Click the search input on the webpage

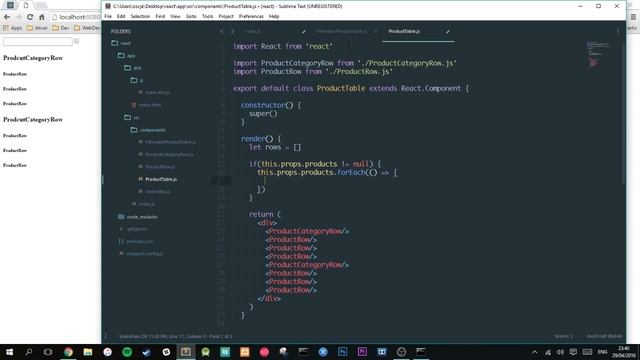coord(38,41)
